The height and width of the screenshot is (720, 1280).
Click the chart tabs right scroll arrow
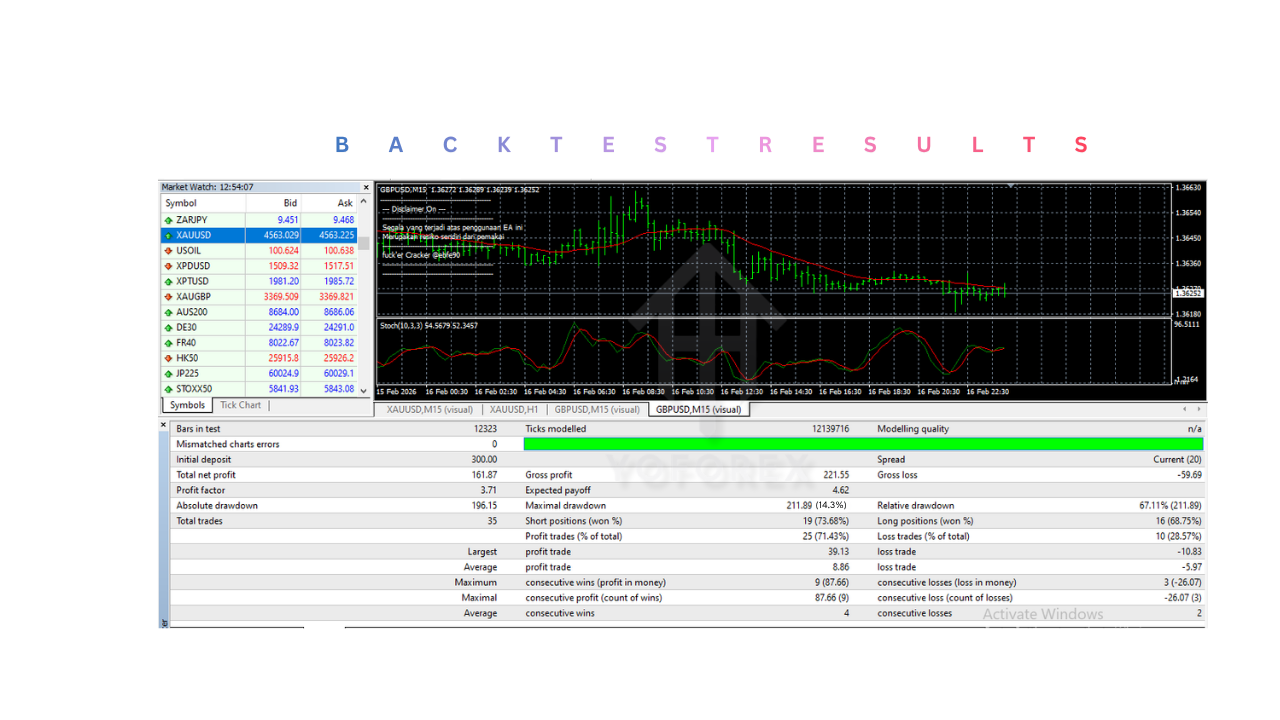(x=1198, y=409)
